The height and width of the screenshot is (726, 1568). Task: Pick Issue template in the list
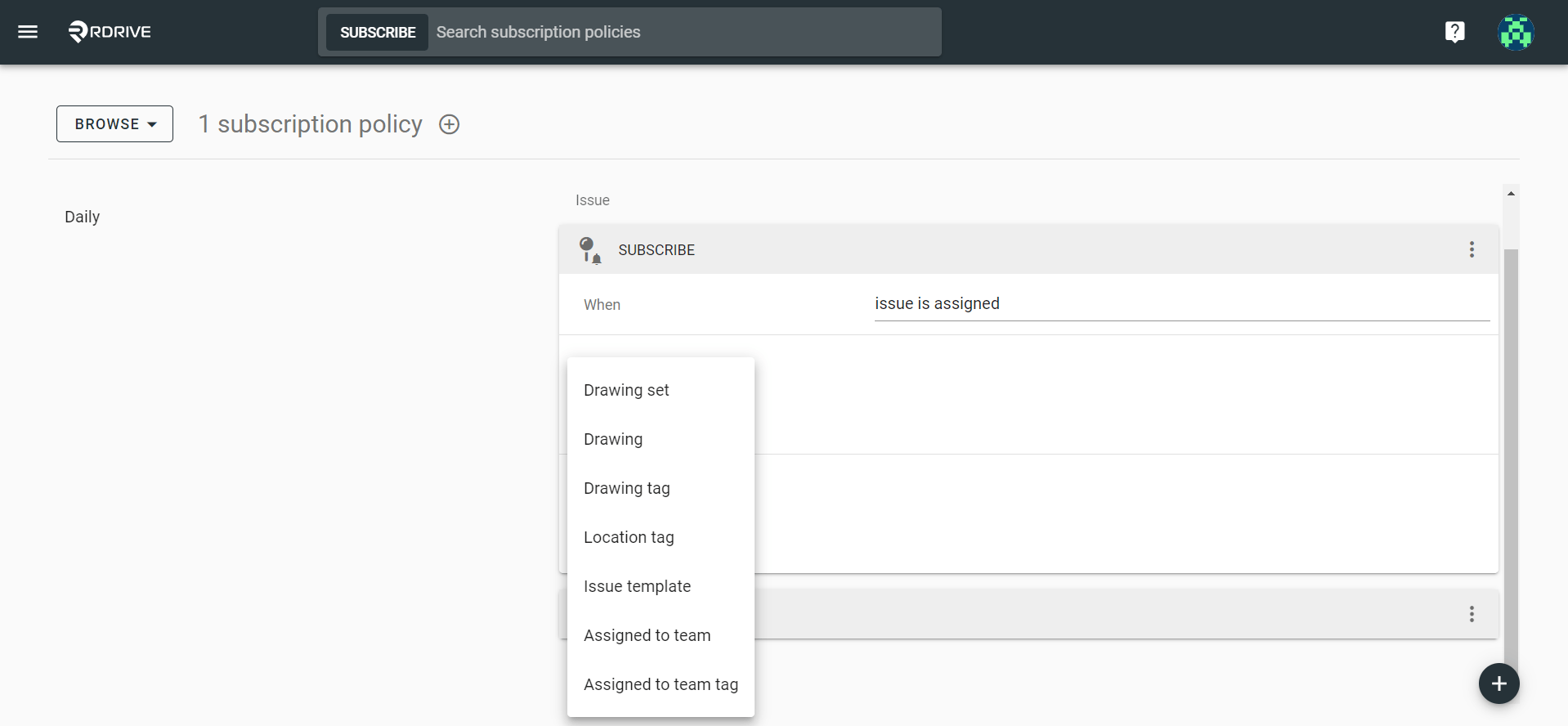pos(661,586)
